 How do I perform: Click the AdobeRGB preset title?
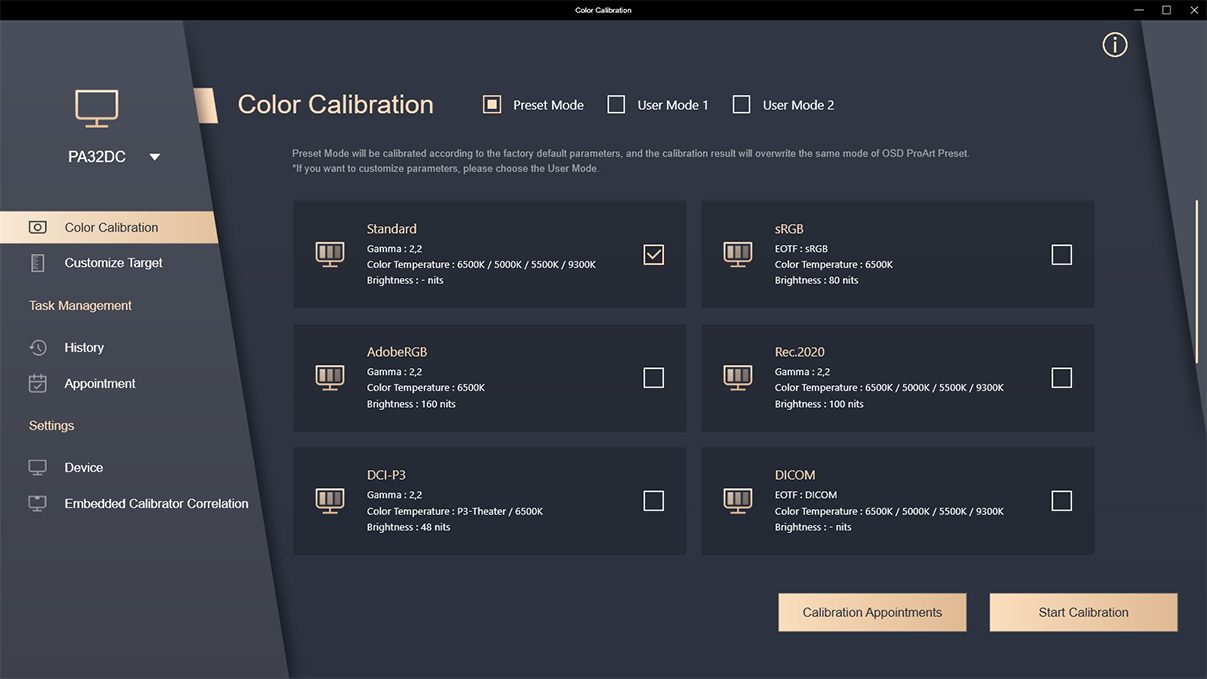point(397,352)
